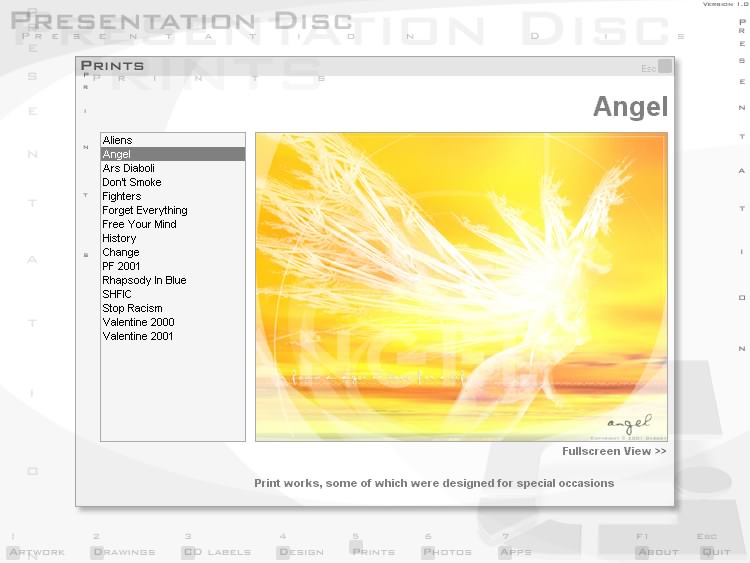The image size is (750, 563).
Task: Select PF 2001 in the list
Action: coord(173,266)
